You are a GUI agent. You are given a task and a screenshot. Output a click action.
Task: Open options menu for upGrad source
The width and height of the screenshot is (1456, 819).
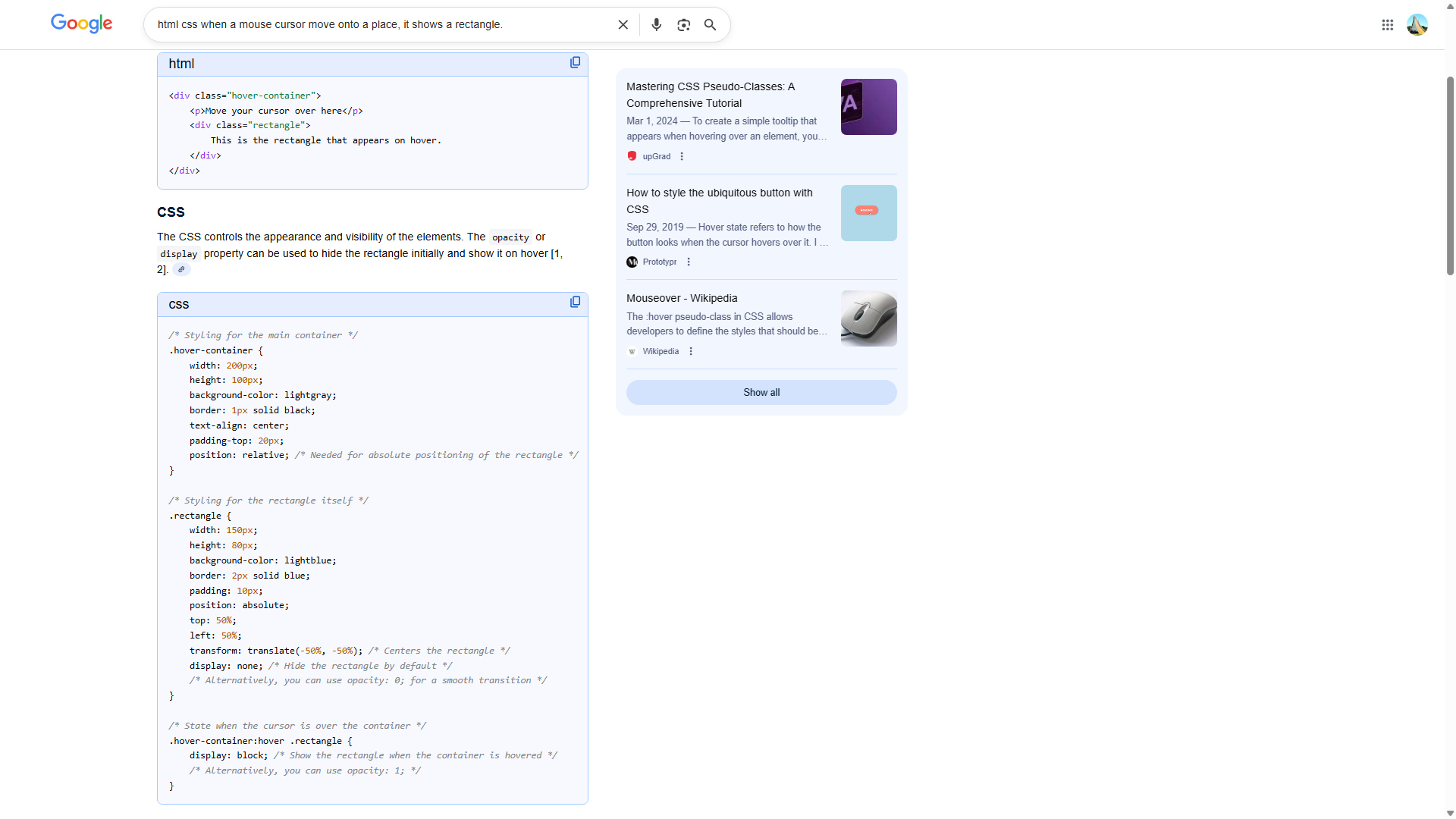pos(682,157)
